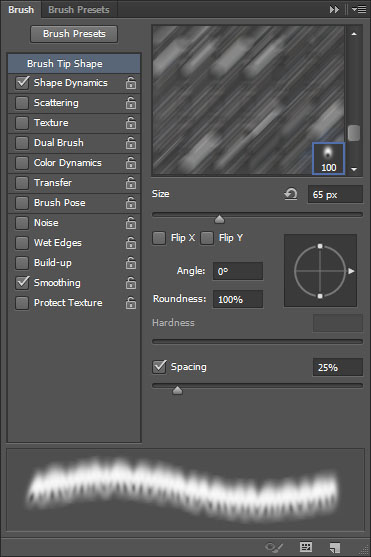Toggle the lock icon next to Scattering

[131, 103]
